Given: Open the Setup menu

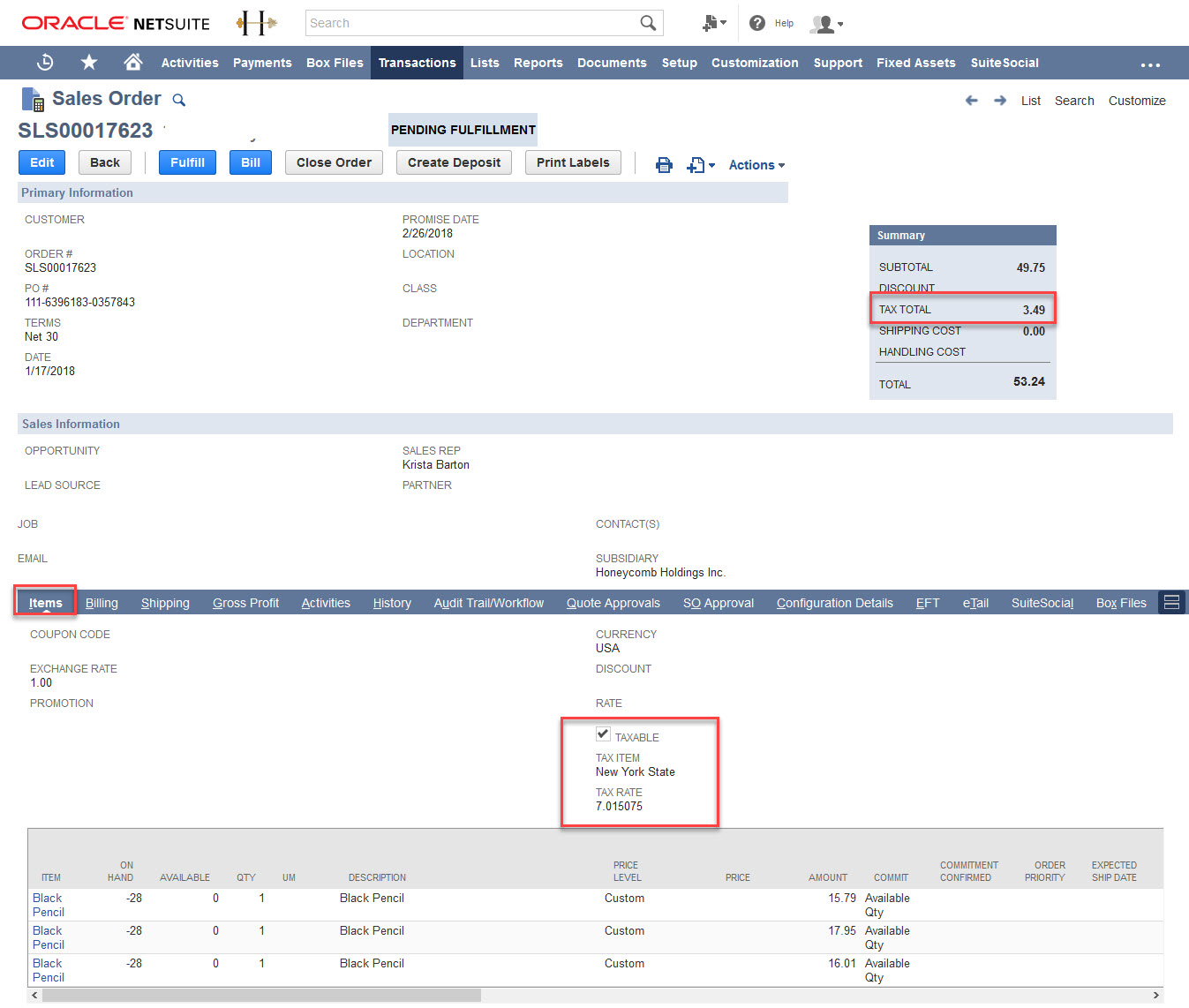Looking at the screenshot, I should click(x=680, y=63).
